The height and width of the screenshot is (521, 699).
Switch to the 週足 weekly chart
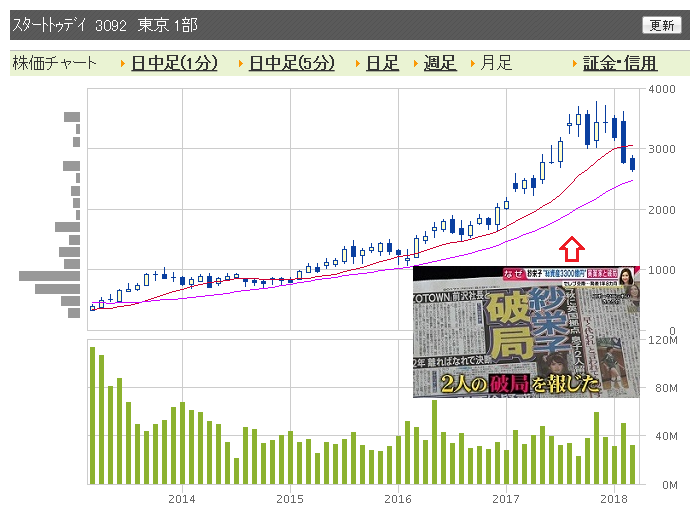(x=440, y=63)
